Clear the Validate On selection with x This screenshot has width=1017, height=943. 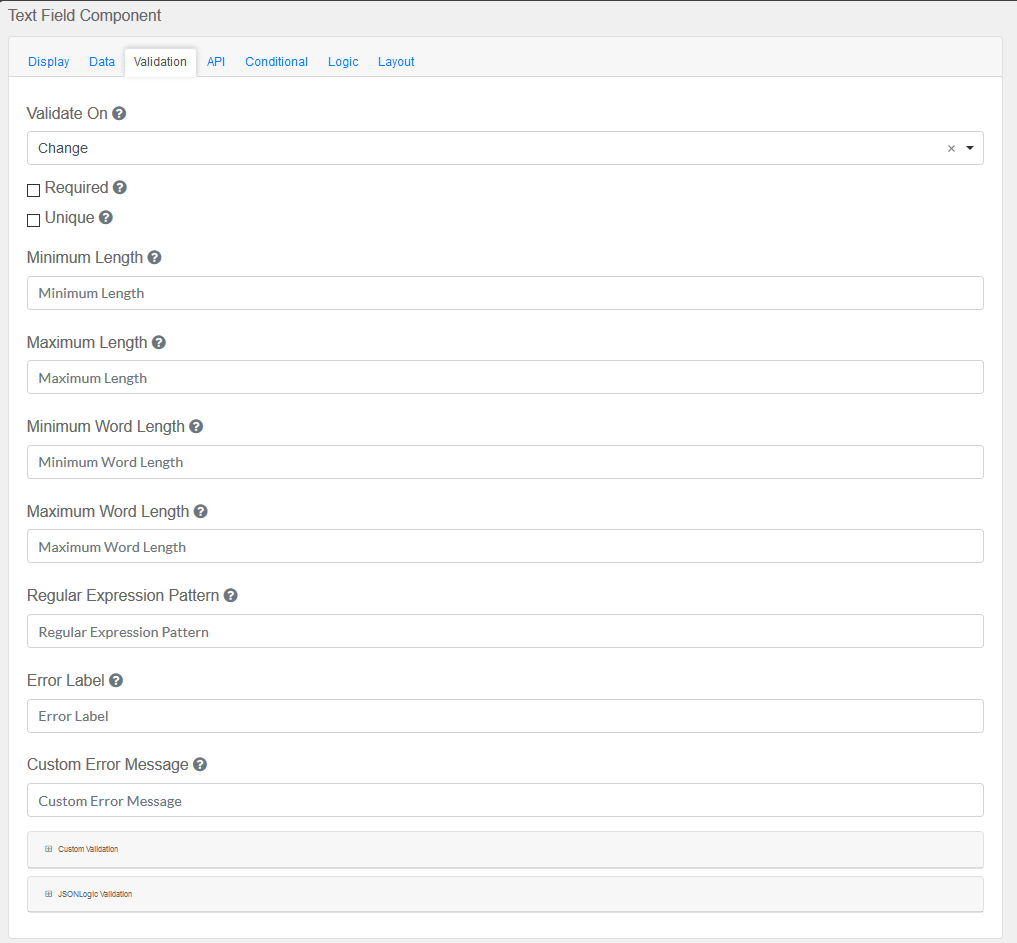click(951, 148)
